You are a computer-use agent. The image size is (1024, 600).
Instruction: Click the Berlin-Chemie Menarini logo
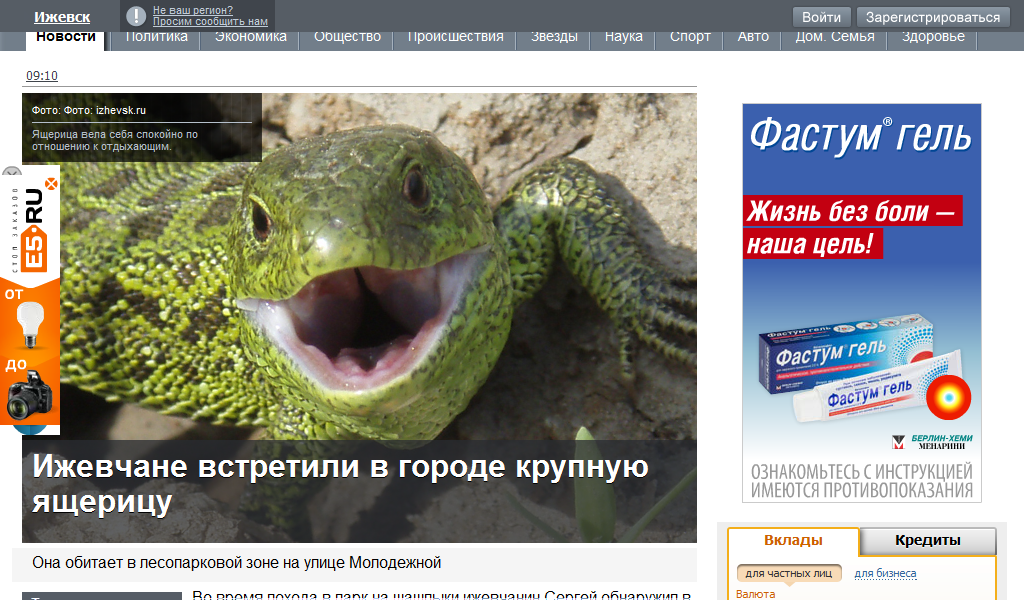point(931,442)
